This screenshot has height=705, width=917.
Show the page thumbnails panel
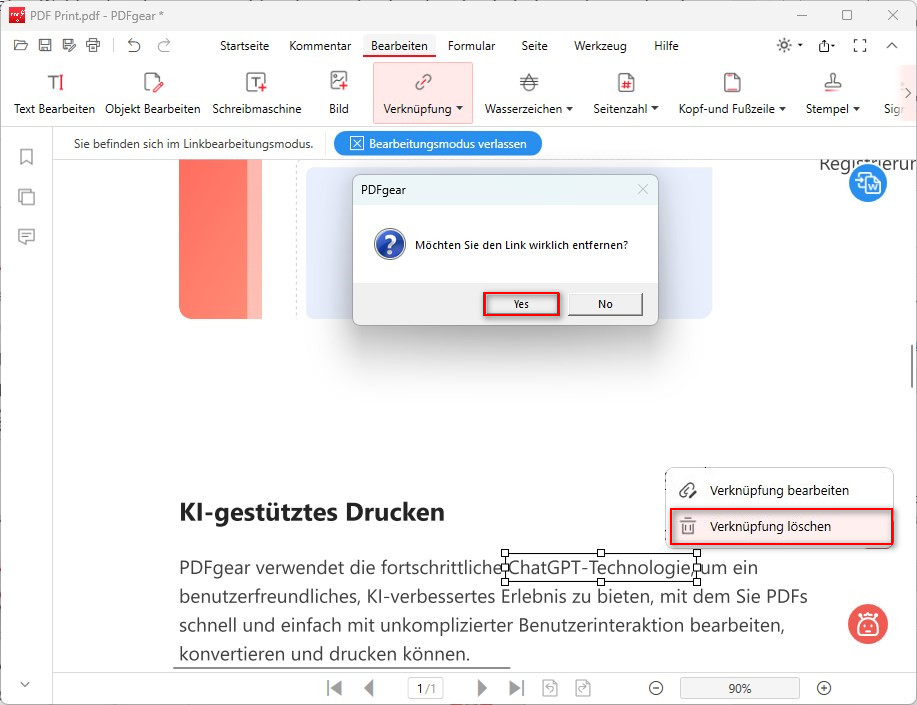coord(25,197)
